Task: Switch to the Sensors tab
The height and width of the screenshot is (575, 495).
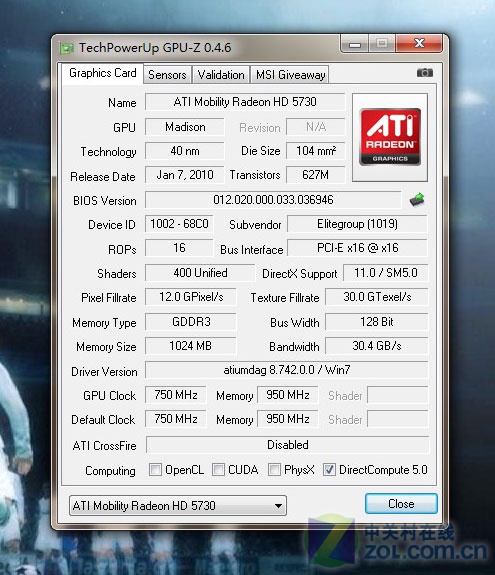Action: point(167,75)
